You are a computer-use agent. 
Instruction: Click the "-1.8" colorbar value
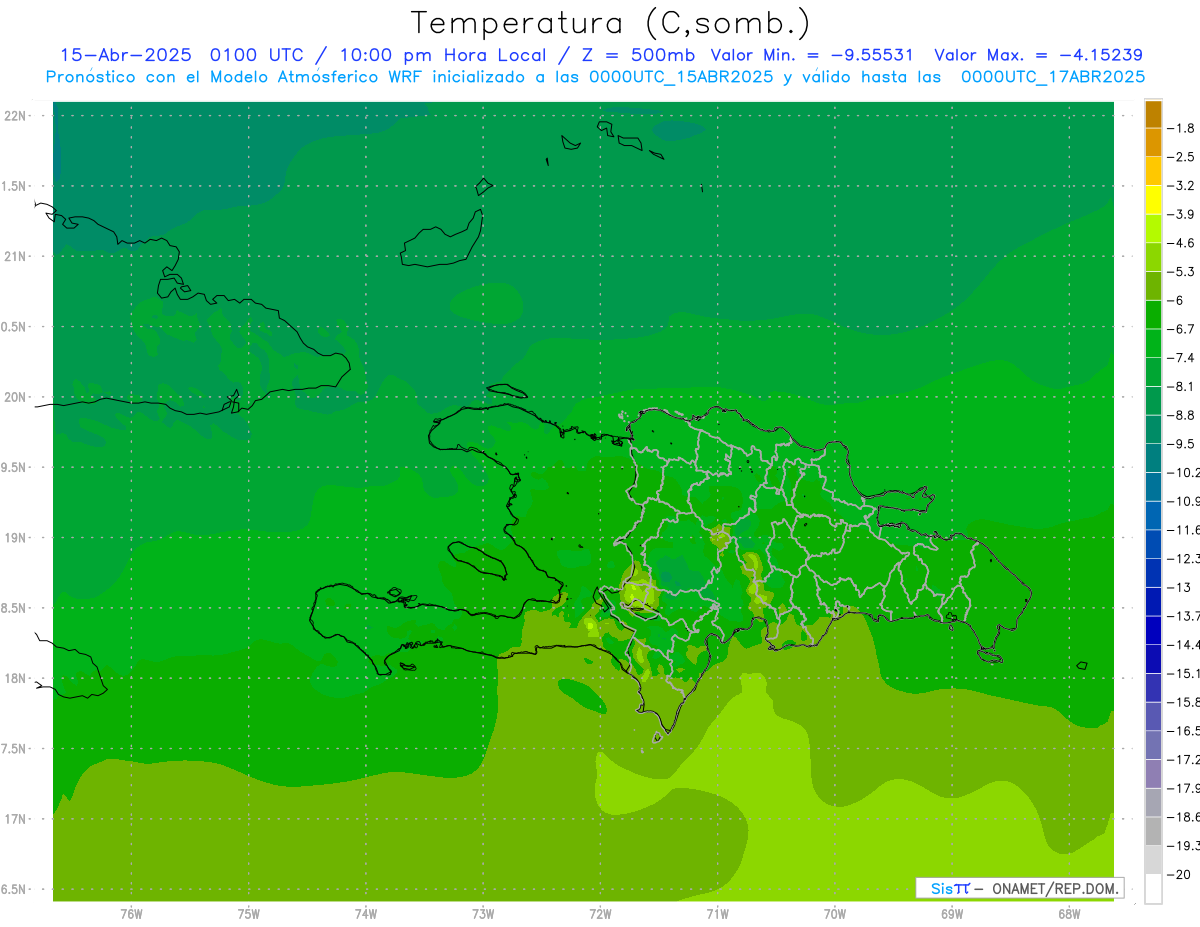(x=1183, y=128)
